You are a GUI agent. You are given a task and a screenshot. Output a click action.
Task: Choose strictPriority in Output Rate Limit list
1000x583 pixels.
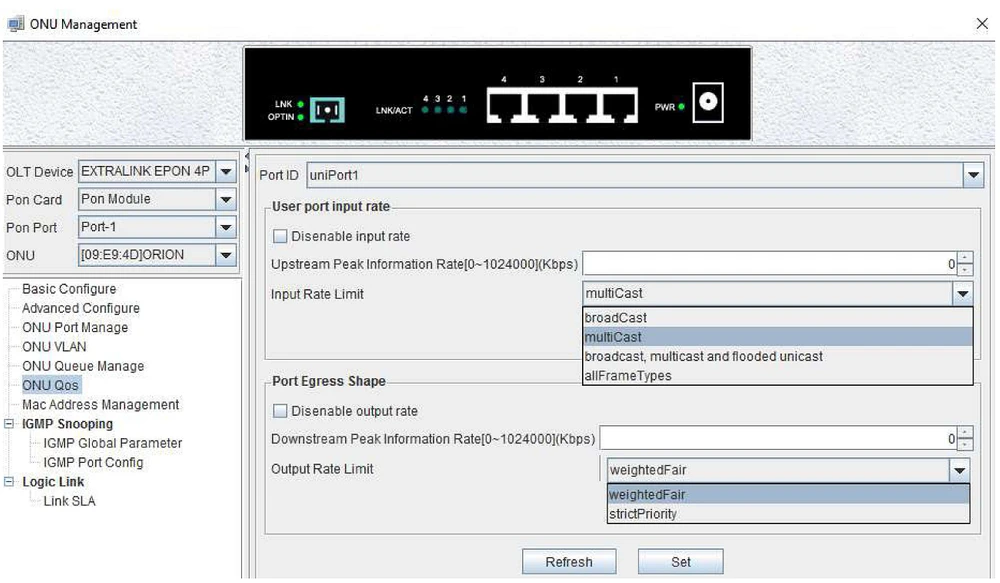(643, 514)
